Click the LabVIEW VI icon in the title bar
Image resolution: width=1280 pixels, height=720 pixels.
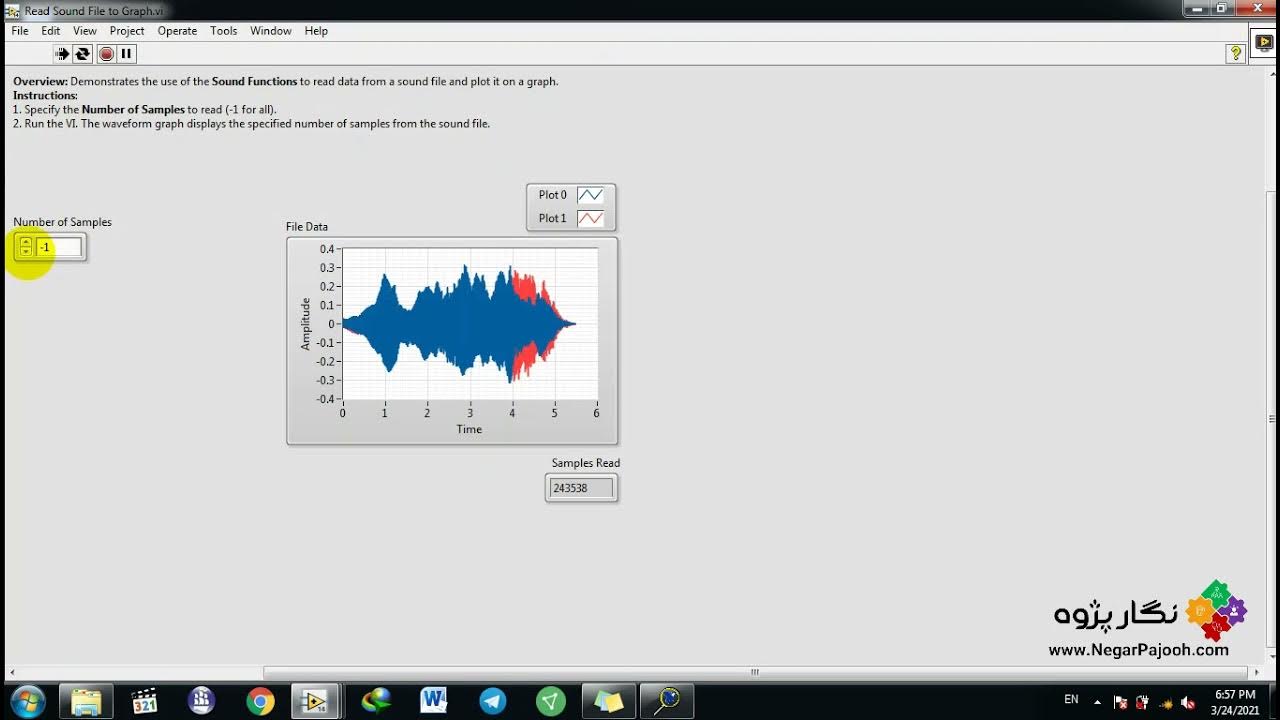click(13, 11)
